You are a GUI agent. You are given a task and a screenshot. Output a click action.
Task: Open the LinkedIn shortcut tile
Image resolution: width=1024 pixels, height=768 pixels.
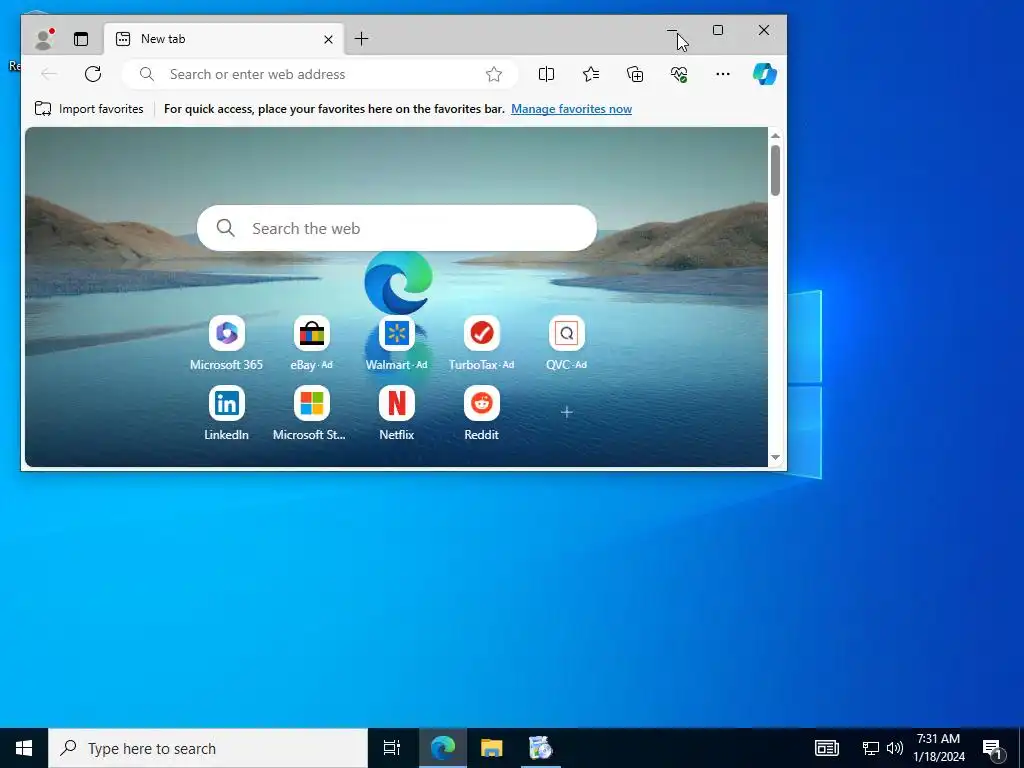coord(227,413)
